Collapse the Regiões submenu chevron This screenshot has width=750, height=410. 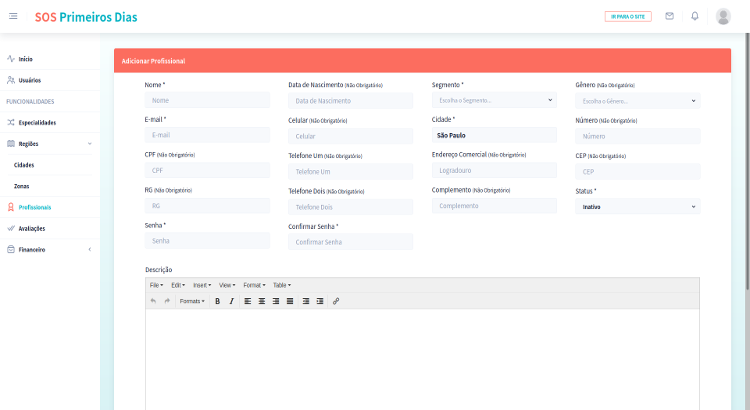tap(89, 144)
